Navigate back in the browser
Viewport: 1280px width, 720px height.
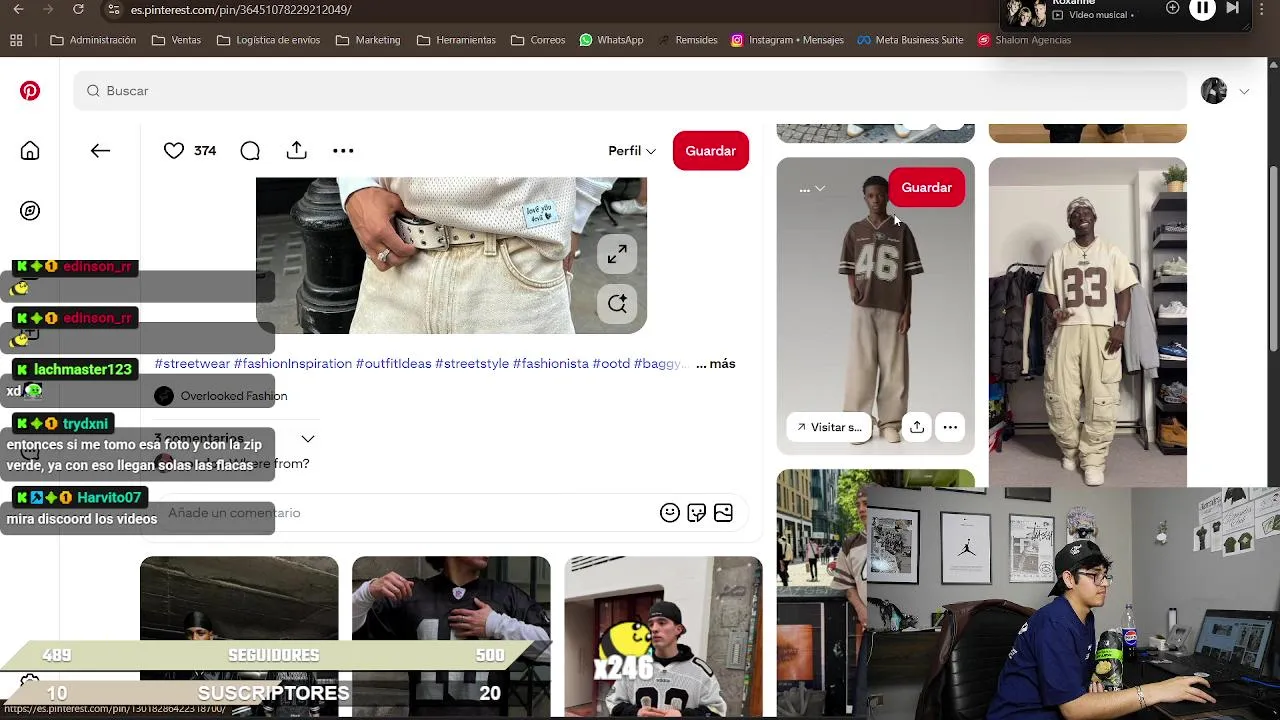(18, 10)
